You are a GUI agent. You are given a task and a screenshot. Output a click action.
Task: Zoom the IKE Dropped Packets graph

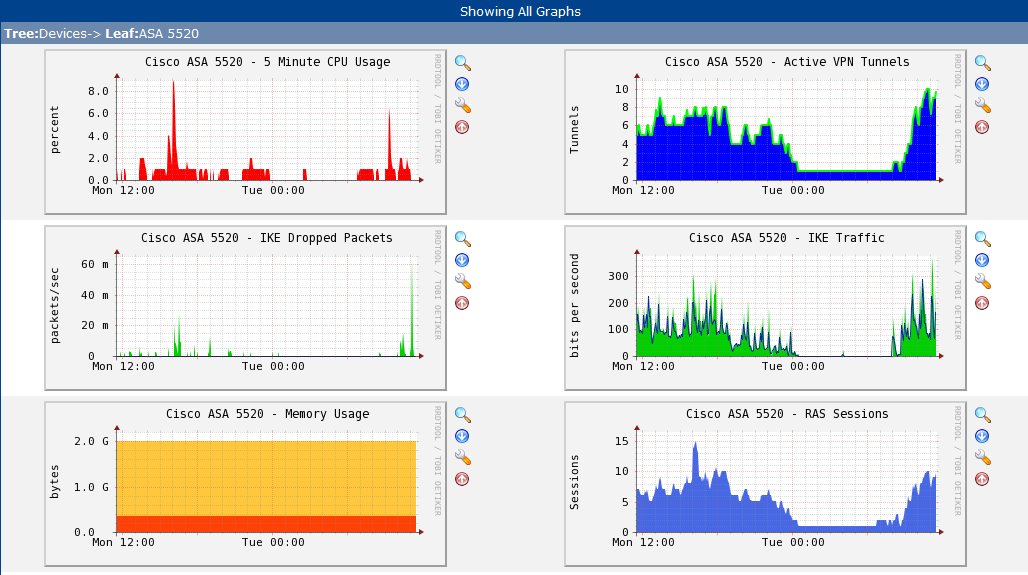(x=463, y=239)
